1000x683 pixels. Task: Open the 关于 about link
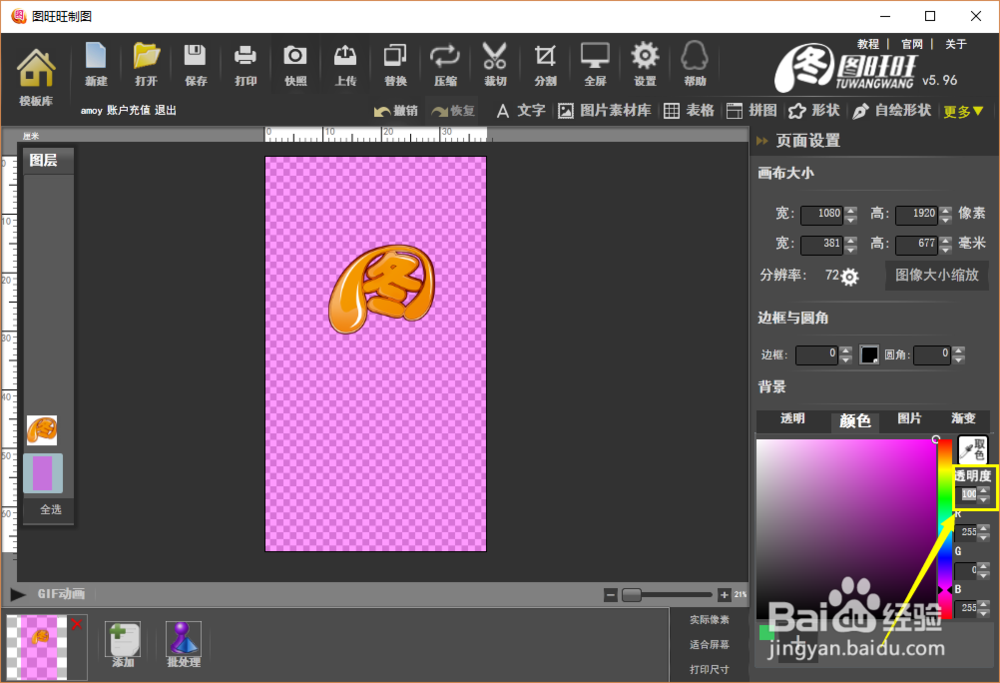955,44
